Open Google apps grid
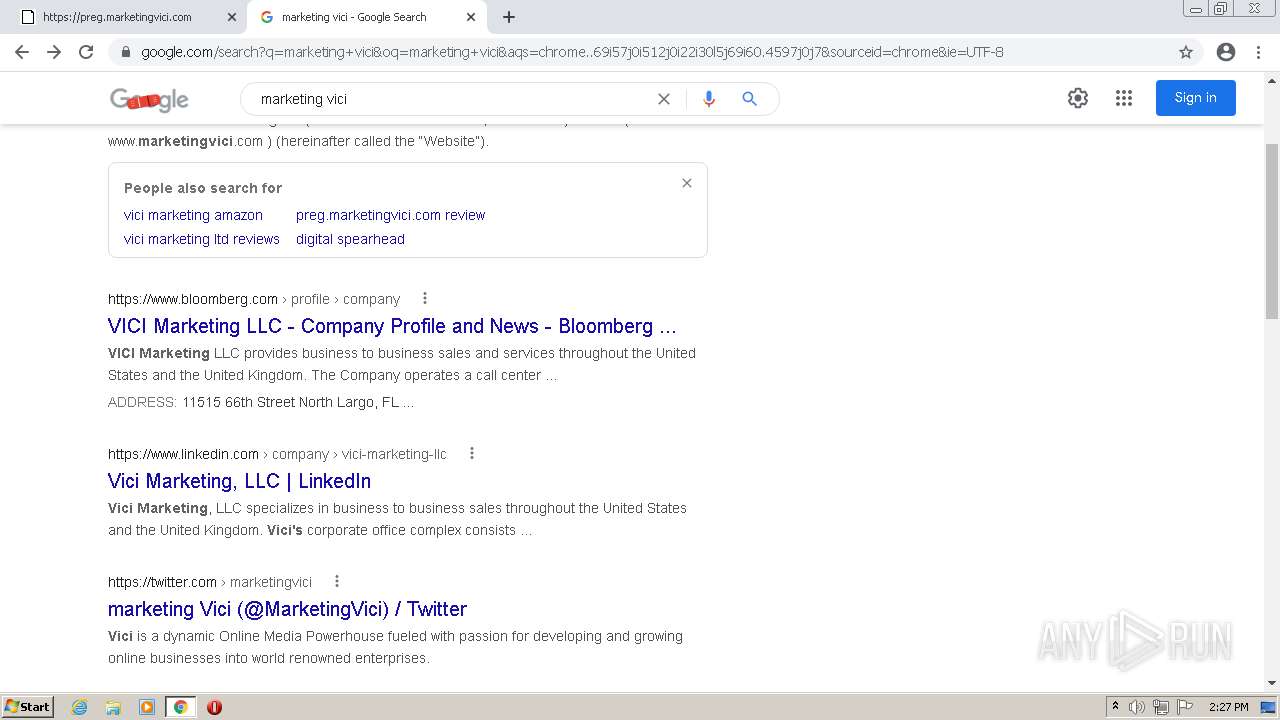This screenshot has height=720, width=1280. 1124,98
